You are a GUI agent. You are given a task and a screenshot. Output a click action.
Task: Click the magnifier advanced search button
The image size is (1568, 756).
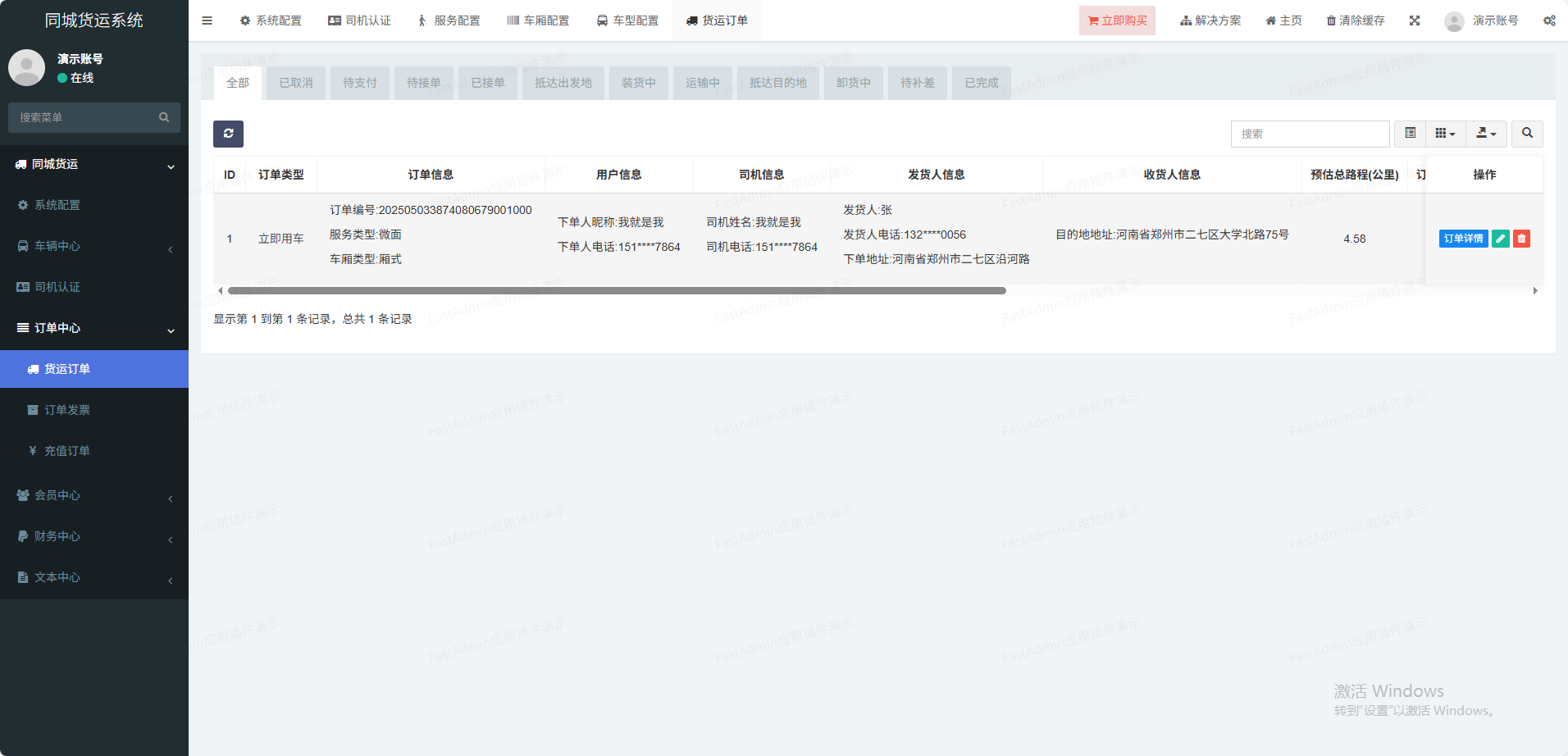tap(1527, 134)
